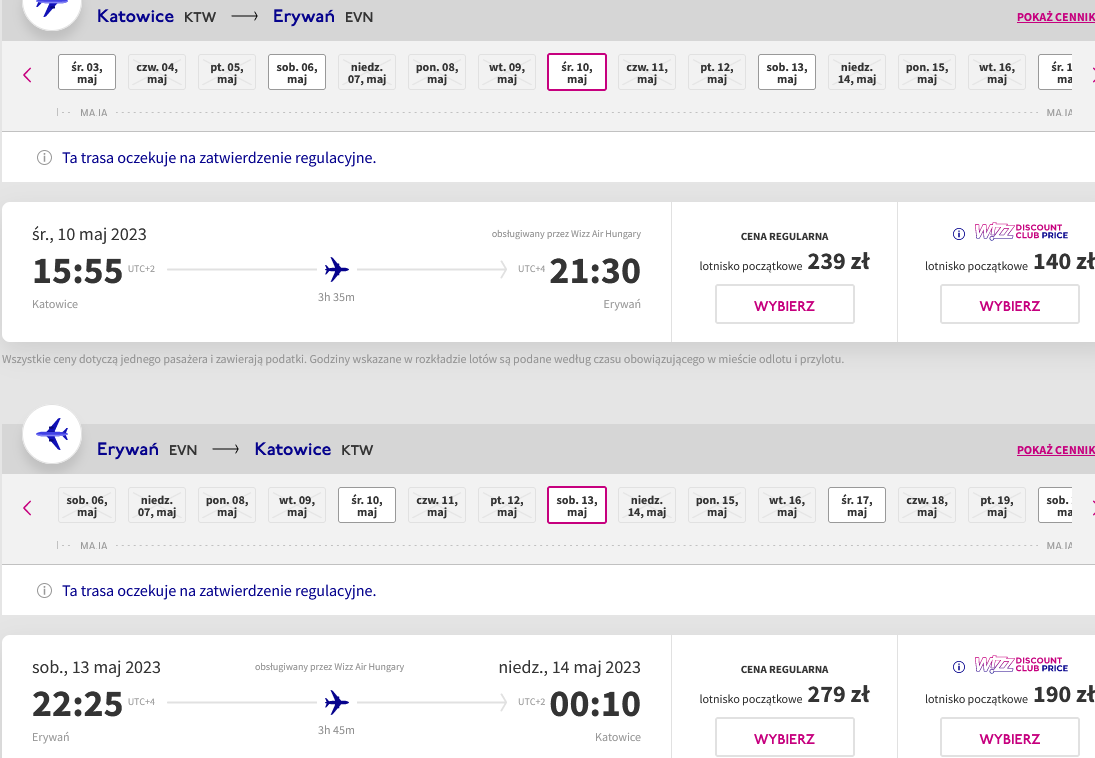Screen dimensions: 1095x758
Task: Click info icon beside outbound regulatory approval notice
Action: pos(44,158)
